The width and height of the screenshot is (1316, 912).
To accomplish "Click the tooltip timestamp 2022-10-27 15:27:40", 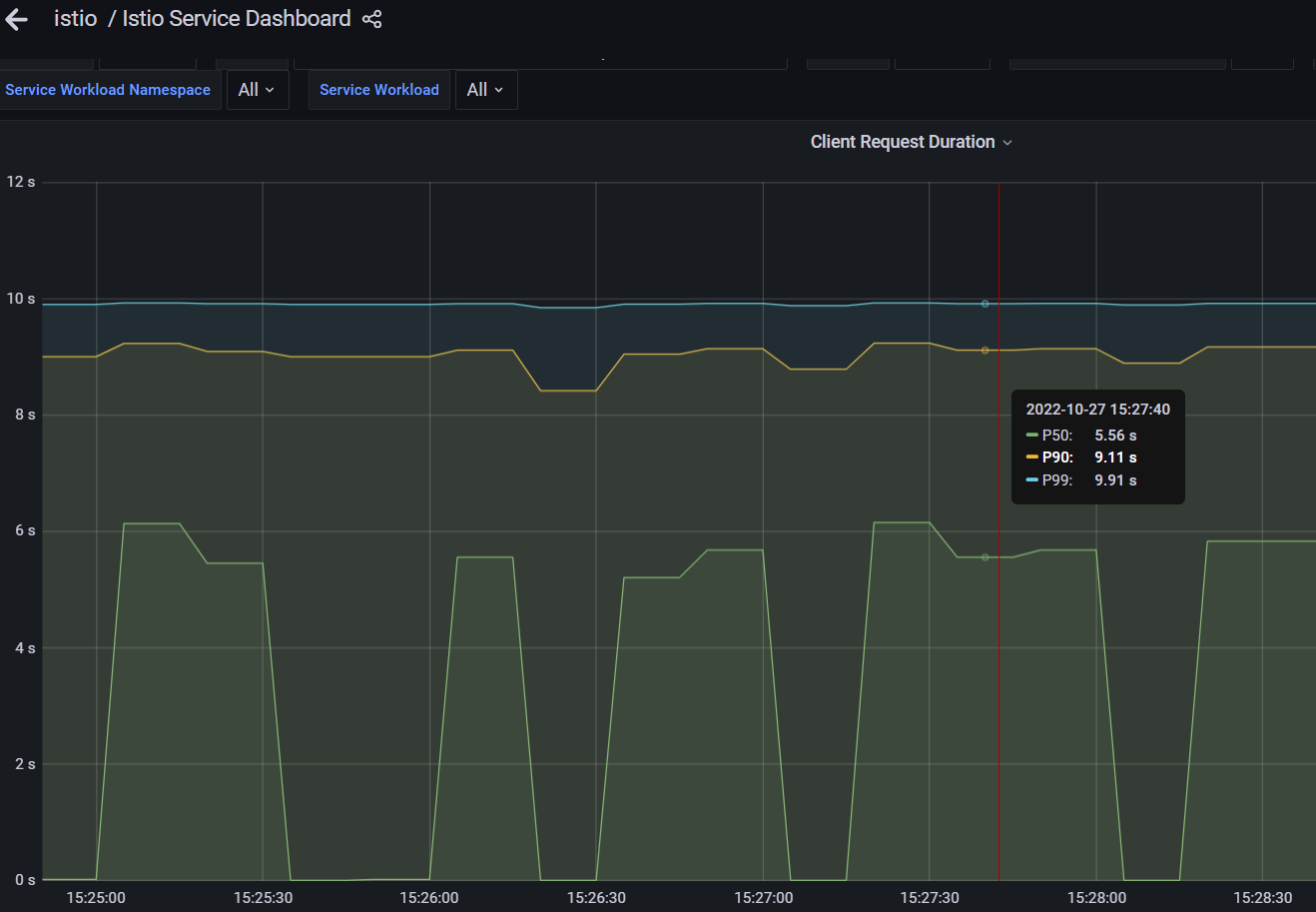I will point(1098,410).
